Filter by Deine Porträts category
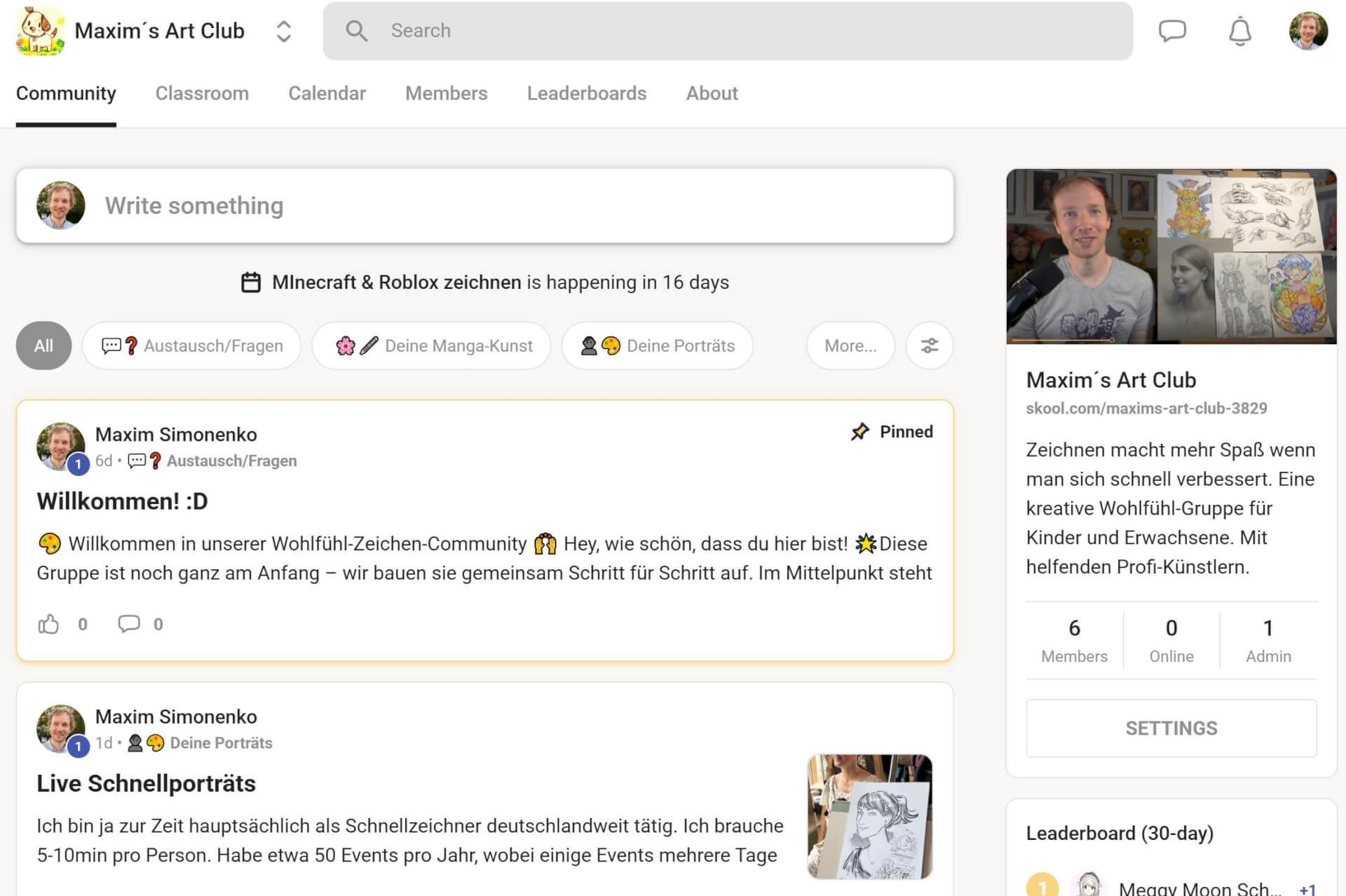Image resolution: width=1346 pixels, height=896 pixels. 657,346
